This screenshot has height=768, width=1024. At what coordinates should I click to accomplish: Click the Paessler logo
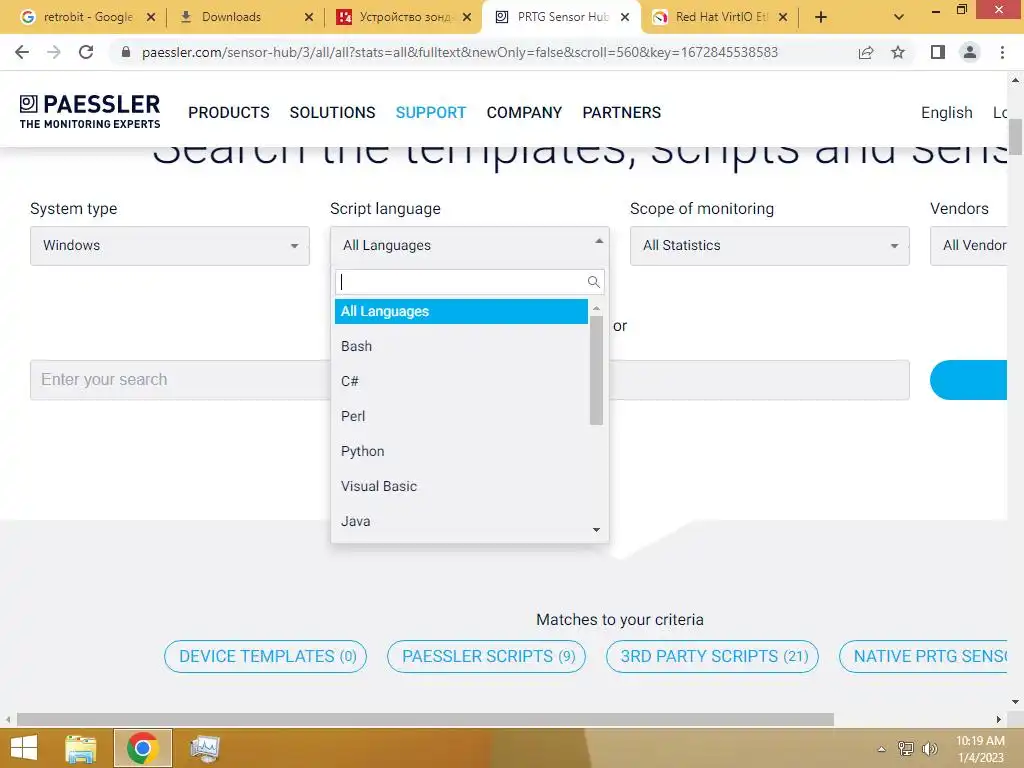(x=89, y=112)
